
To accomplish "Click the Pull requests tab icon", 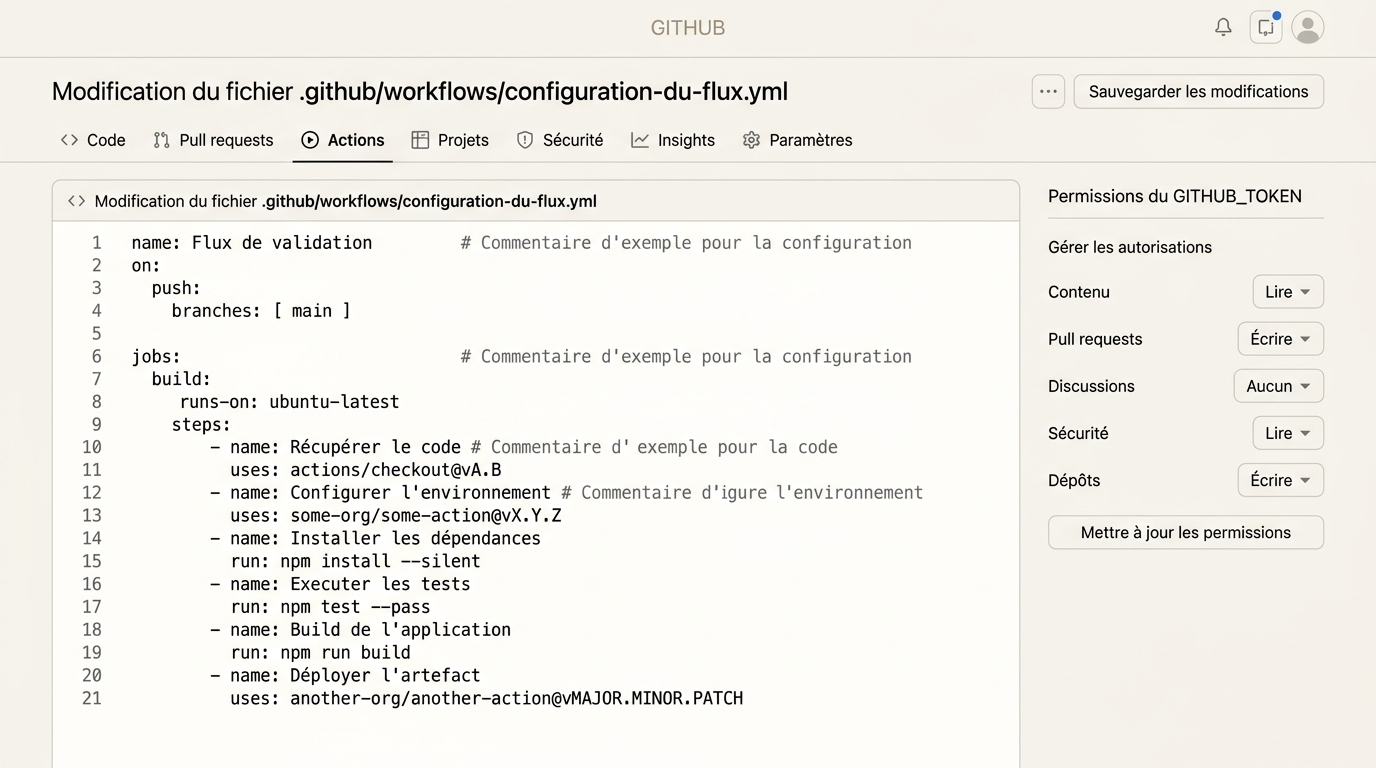I will coord(161,140).
